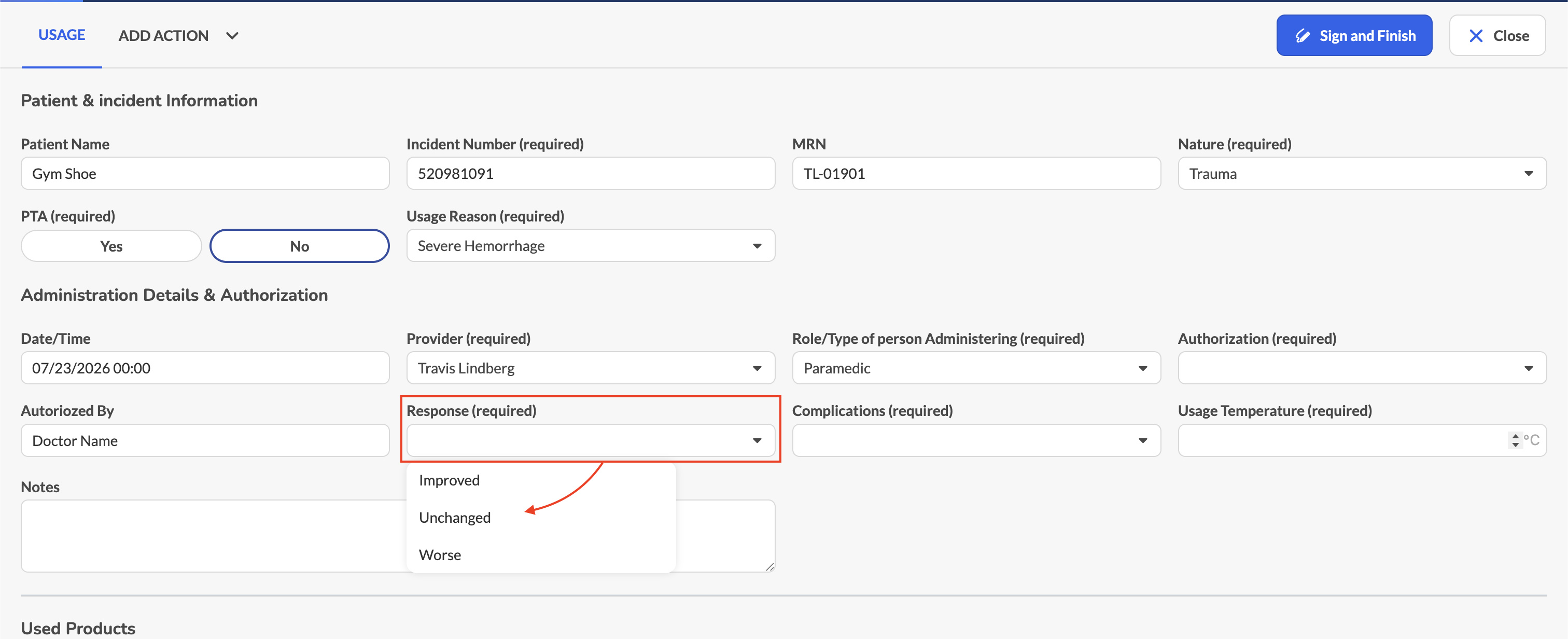Click the Nature dropdown arrow icon
This screenshot has width=1568, height=639.
tap(1529, 174)
